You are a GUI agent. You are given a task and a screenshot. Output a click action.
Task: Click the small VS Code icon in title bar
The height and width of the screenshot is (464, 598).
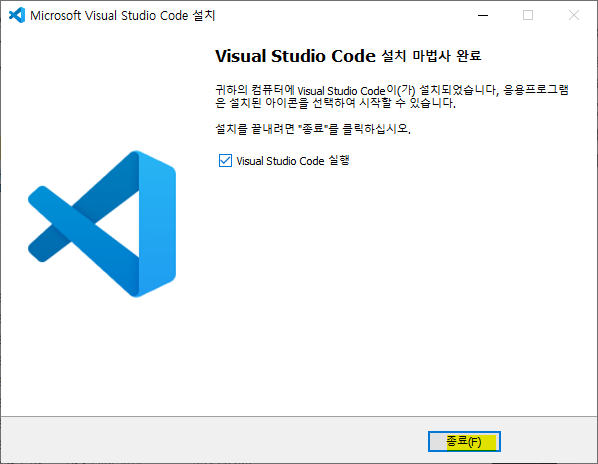coord(17,15)
